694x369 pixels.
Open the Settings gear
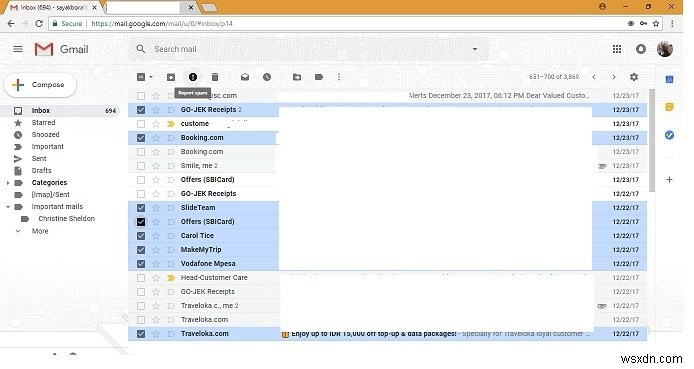[634, 77]
